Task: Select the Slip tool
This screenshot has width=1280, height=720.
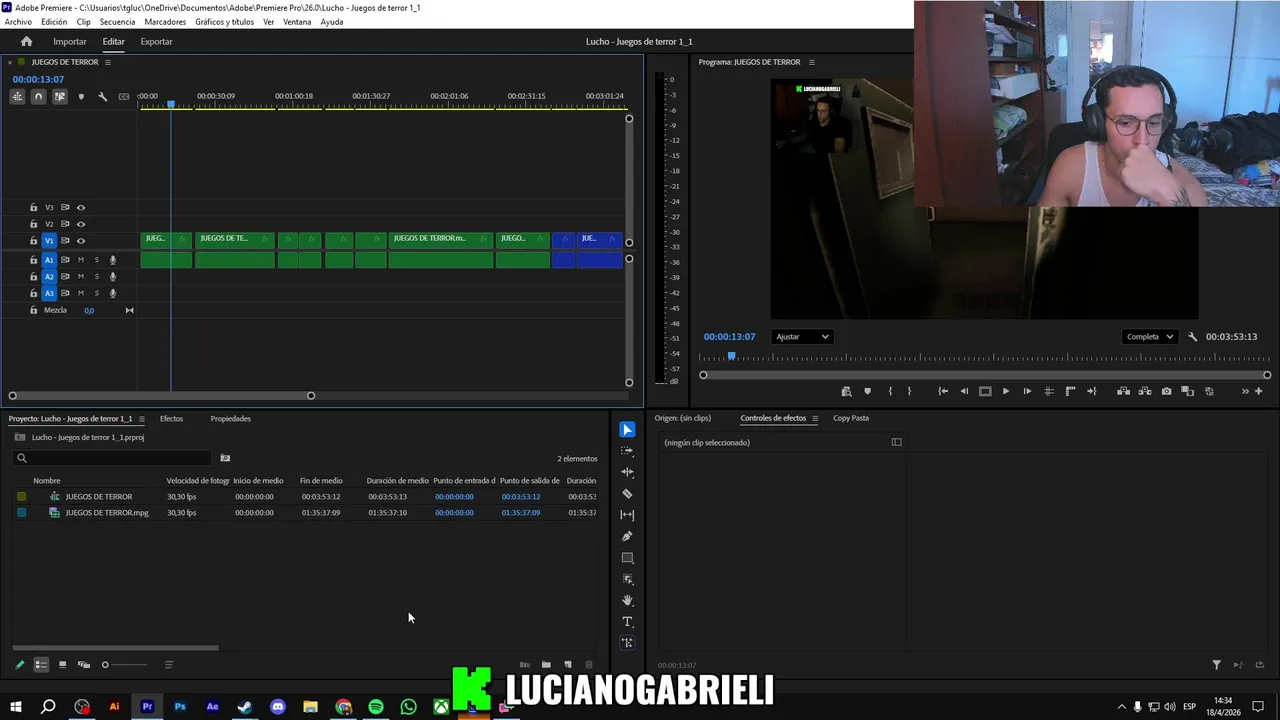Action: pyautogui.click(x=627, y=515)
